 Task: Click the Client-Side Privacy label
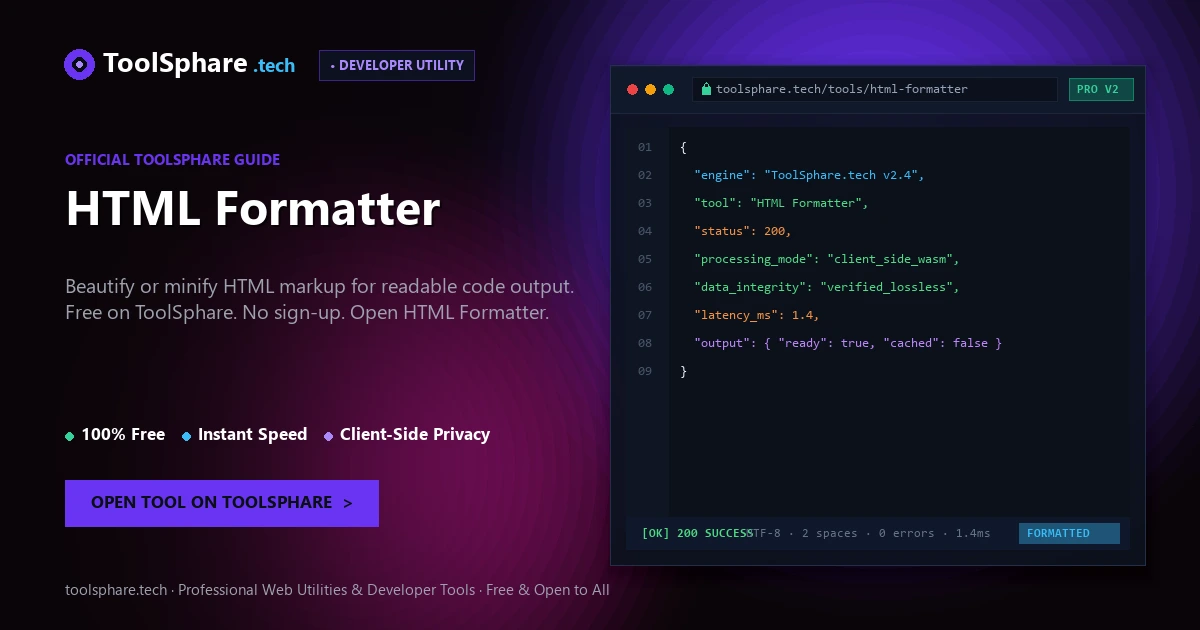click(x=415, y=435)
